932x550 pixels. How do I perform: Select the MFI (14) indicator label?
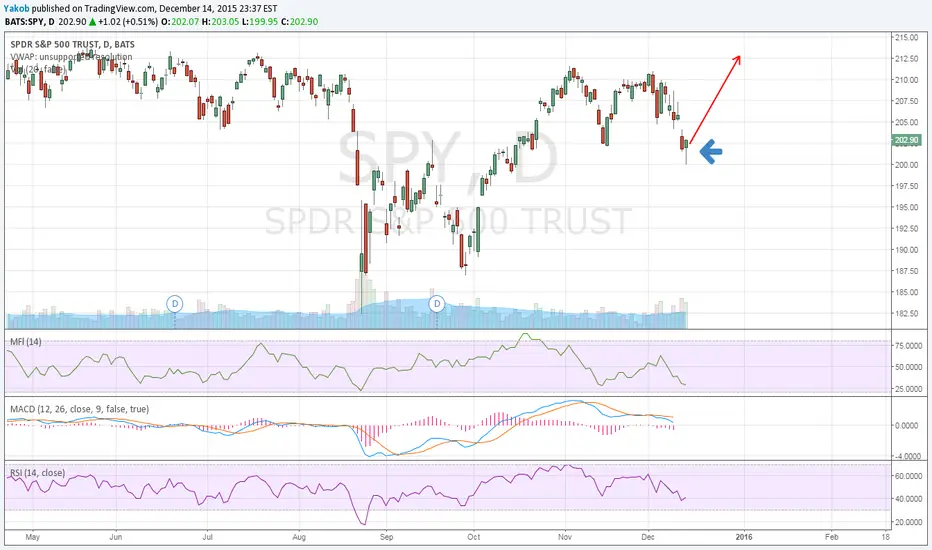pos(26,341)
